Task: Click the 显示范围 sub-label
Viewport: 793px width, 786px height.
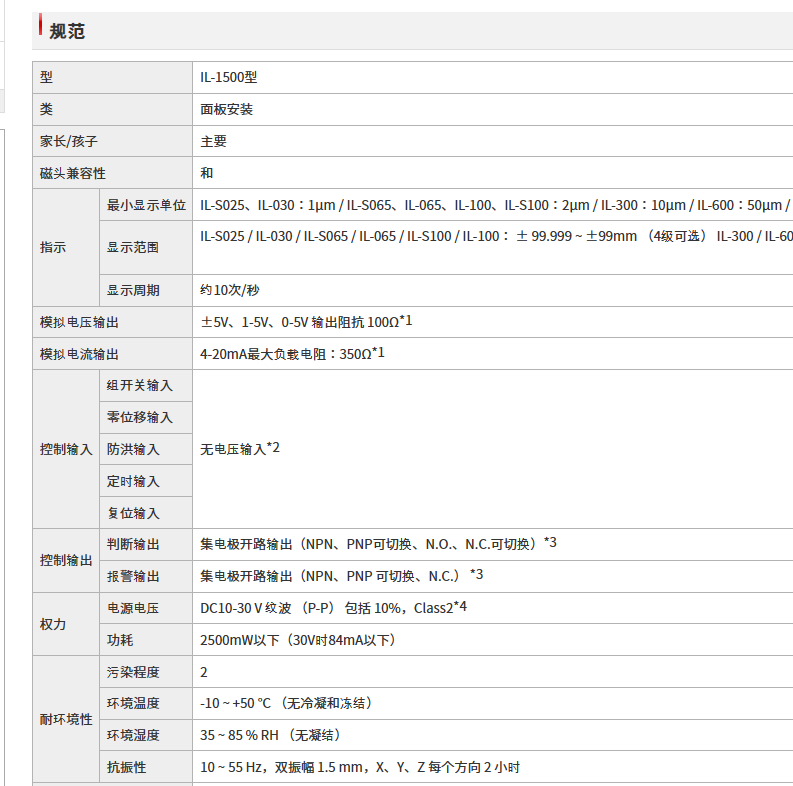Action: [x=133, y=247]
